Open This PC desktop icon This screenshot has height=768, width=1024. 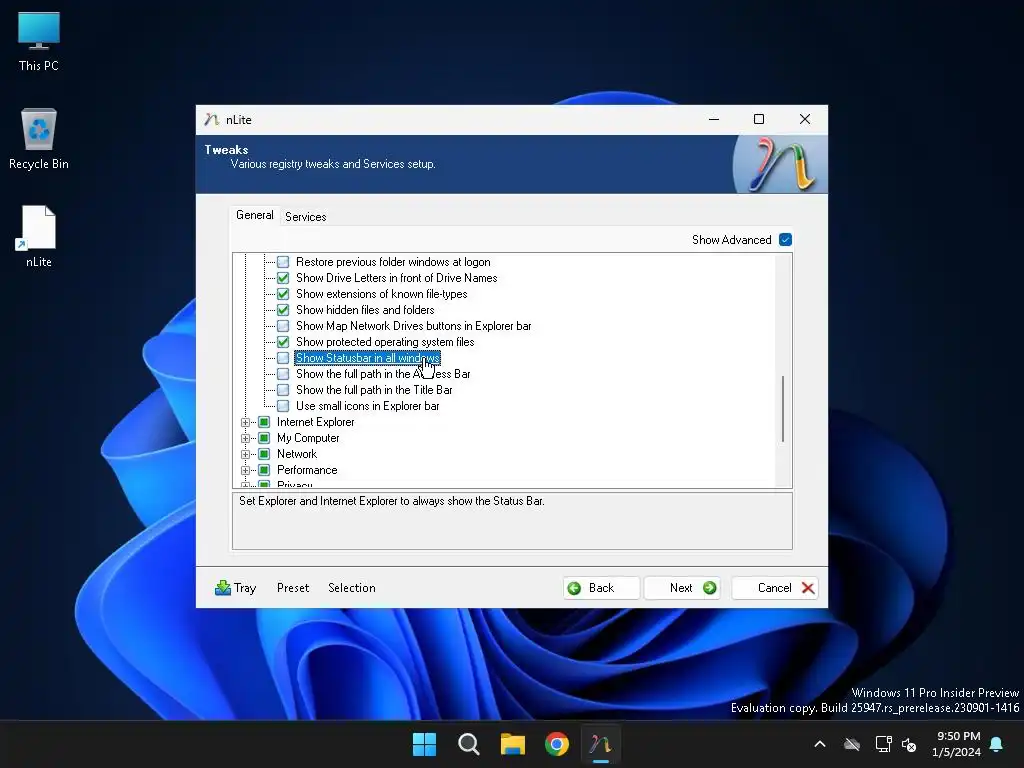(39, 40)
